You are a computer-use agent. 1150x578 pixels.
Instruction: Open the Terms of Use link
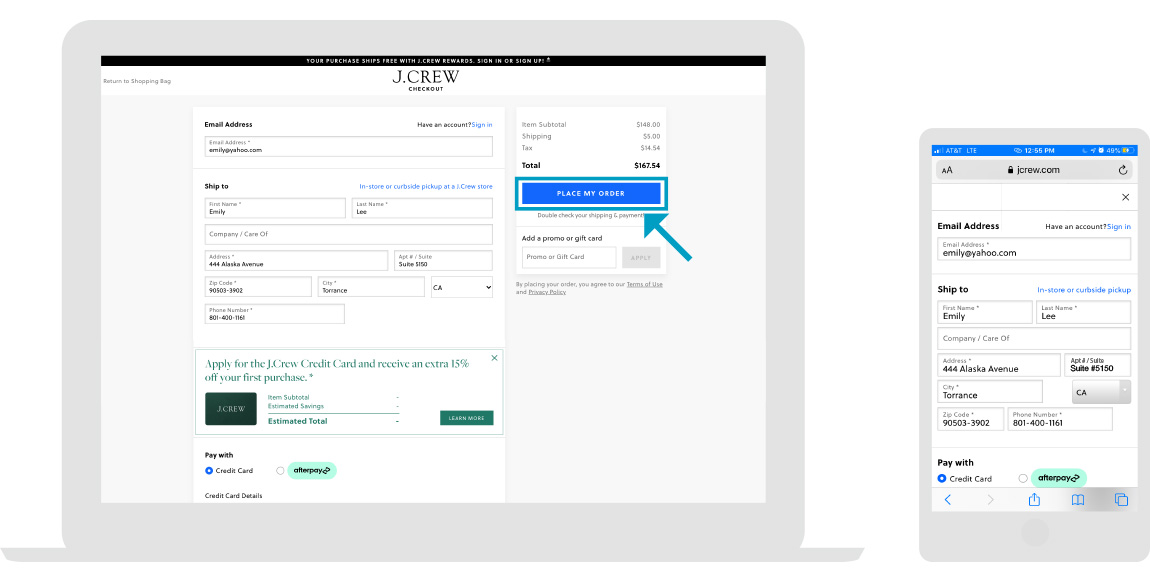tap(645, 285)
